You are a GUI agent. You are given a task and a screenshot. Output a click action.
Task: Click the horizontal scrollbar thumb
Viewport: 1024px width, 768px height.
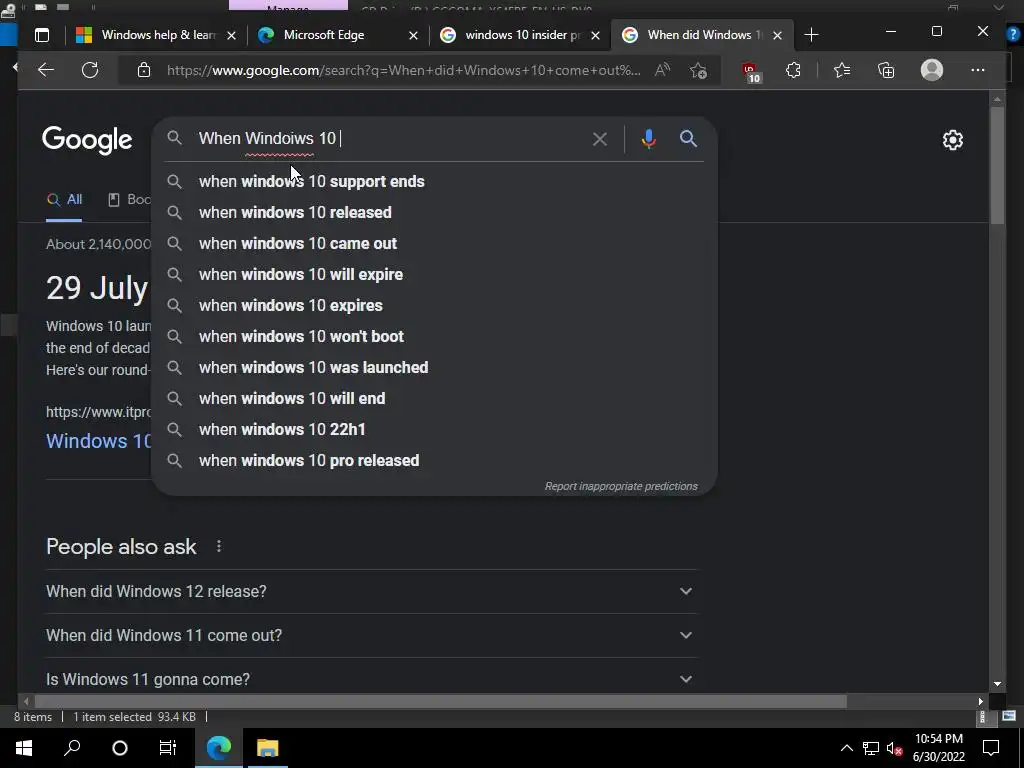click(x=441, y=701)
